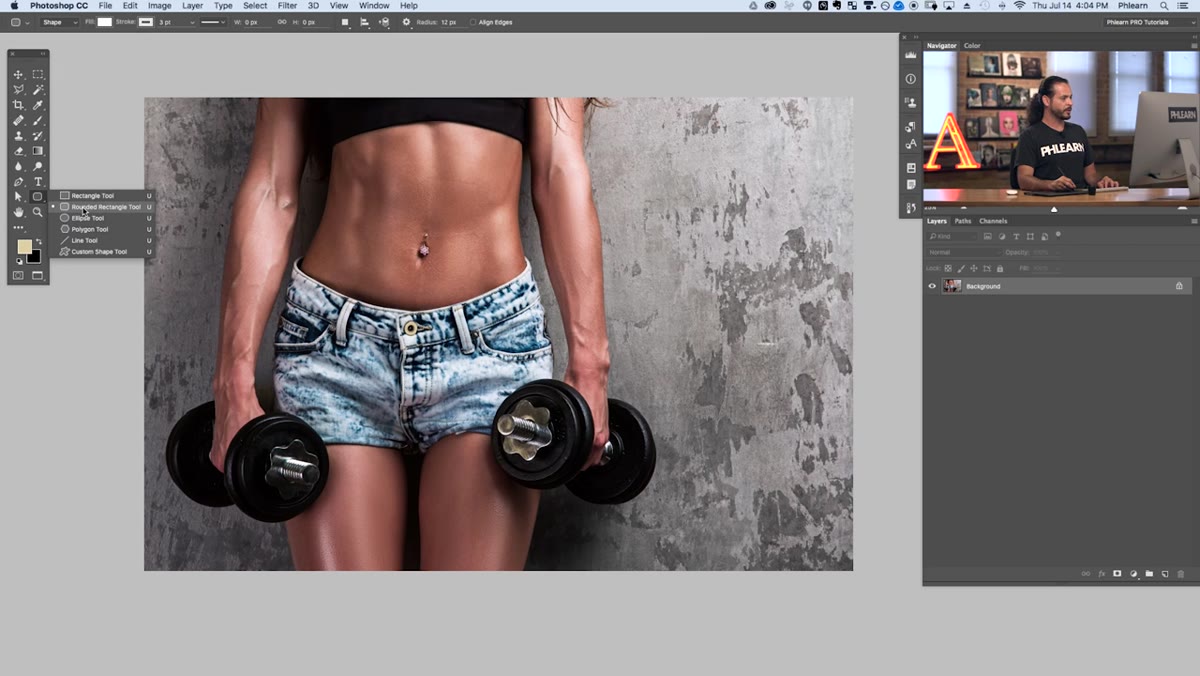Toggle link between width and height

coord(282,22)
